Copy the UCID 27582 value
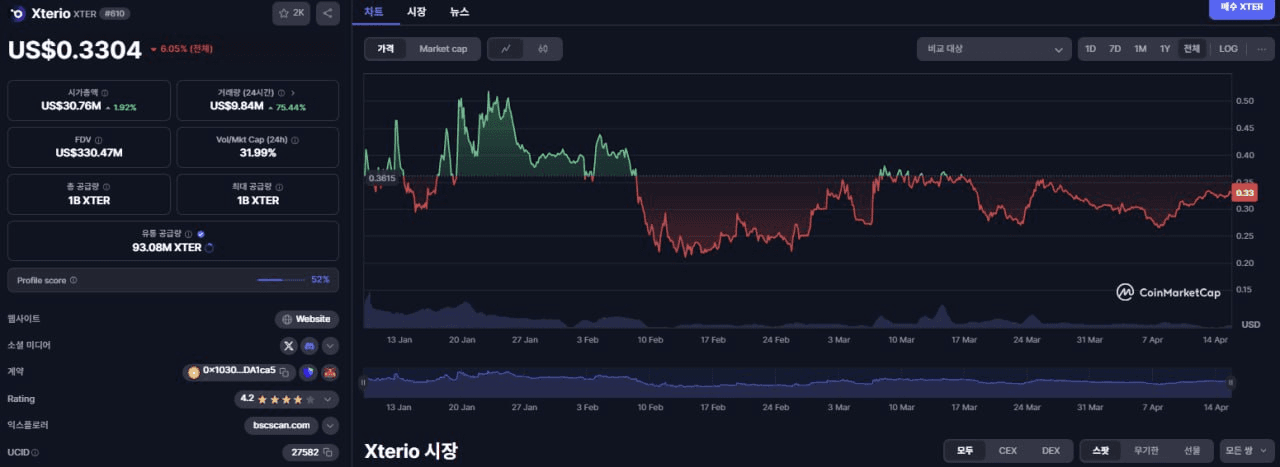Image resolution: width=1280 pixels, height=467 pixels. [327, 453]
